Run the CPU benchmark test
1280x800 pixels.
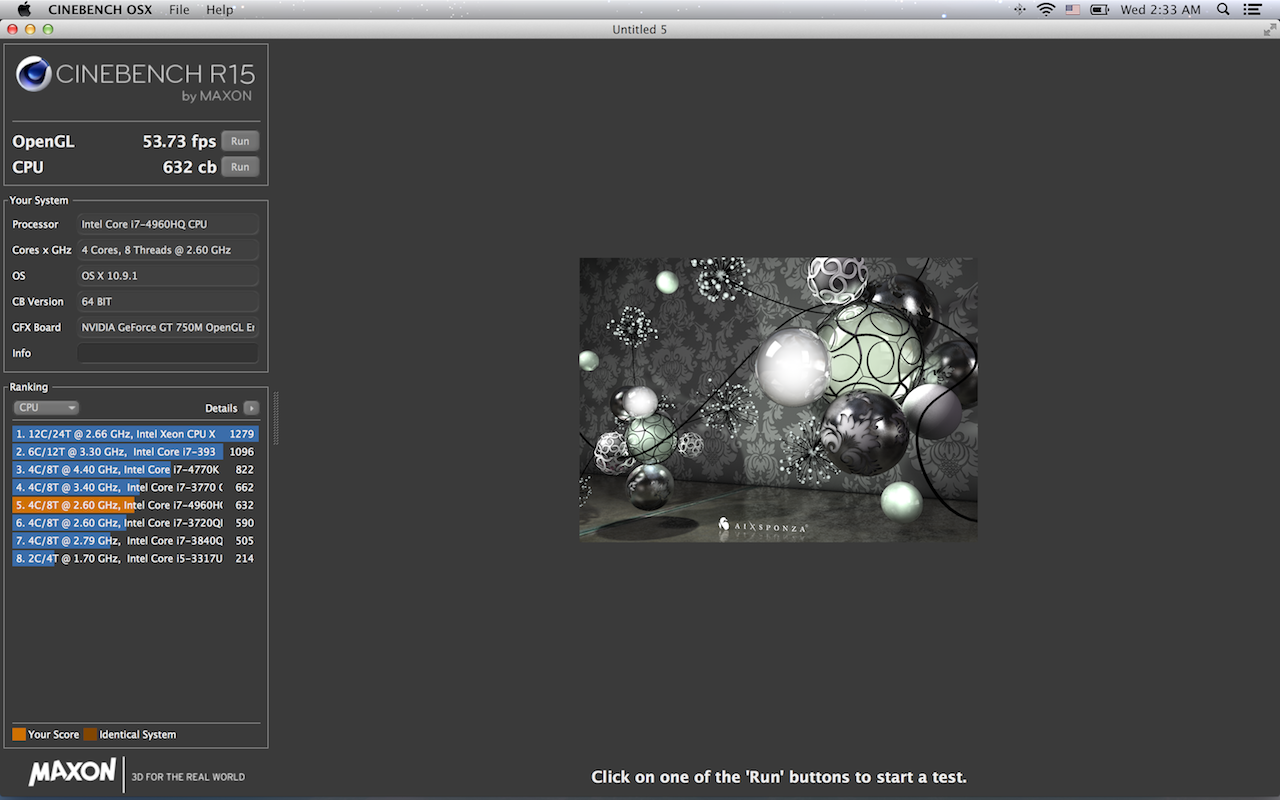tap(240, 167)
